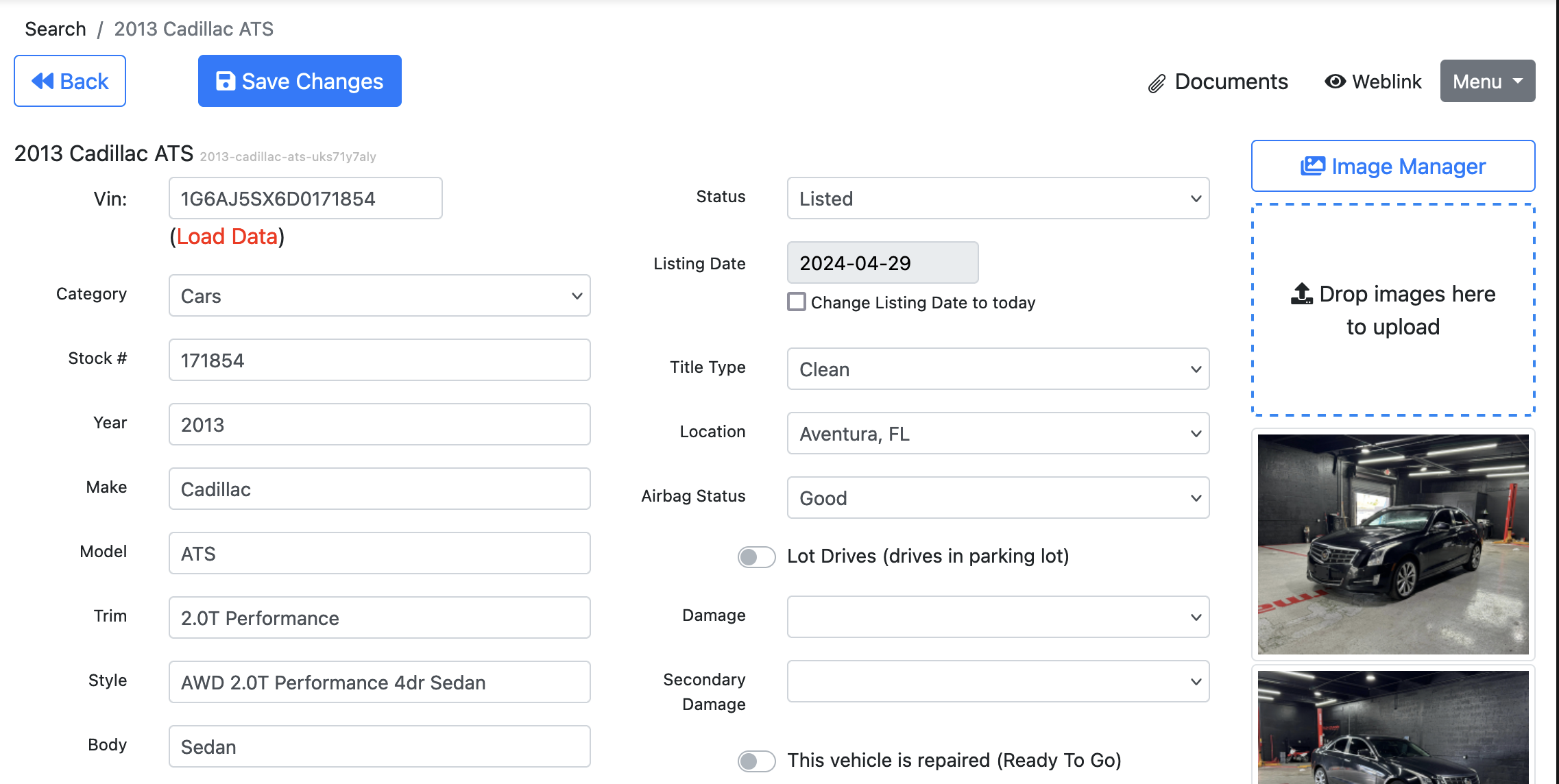Image resolution: width=1559 pixels, height=784 pixels.
Task: Select the first black Cadillac photo thumbnail
Action: pyautogui.click(x=1392, y=543)
